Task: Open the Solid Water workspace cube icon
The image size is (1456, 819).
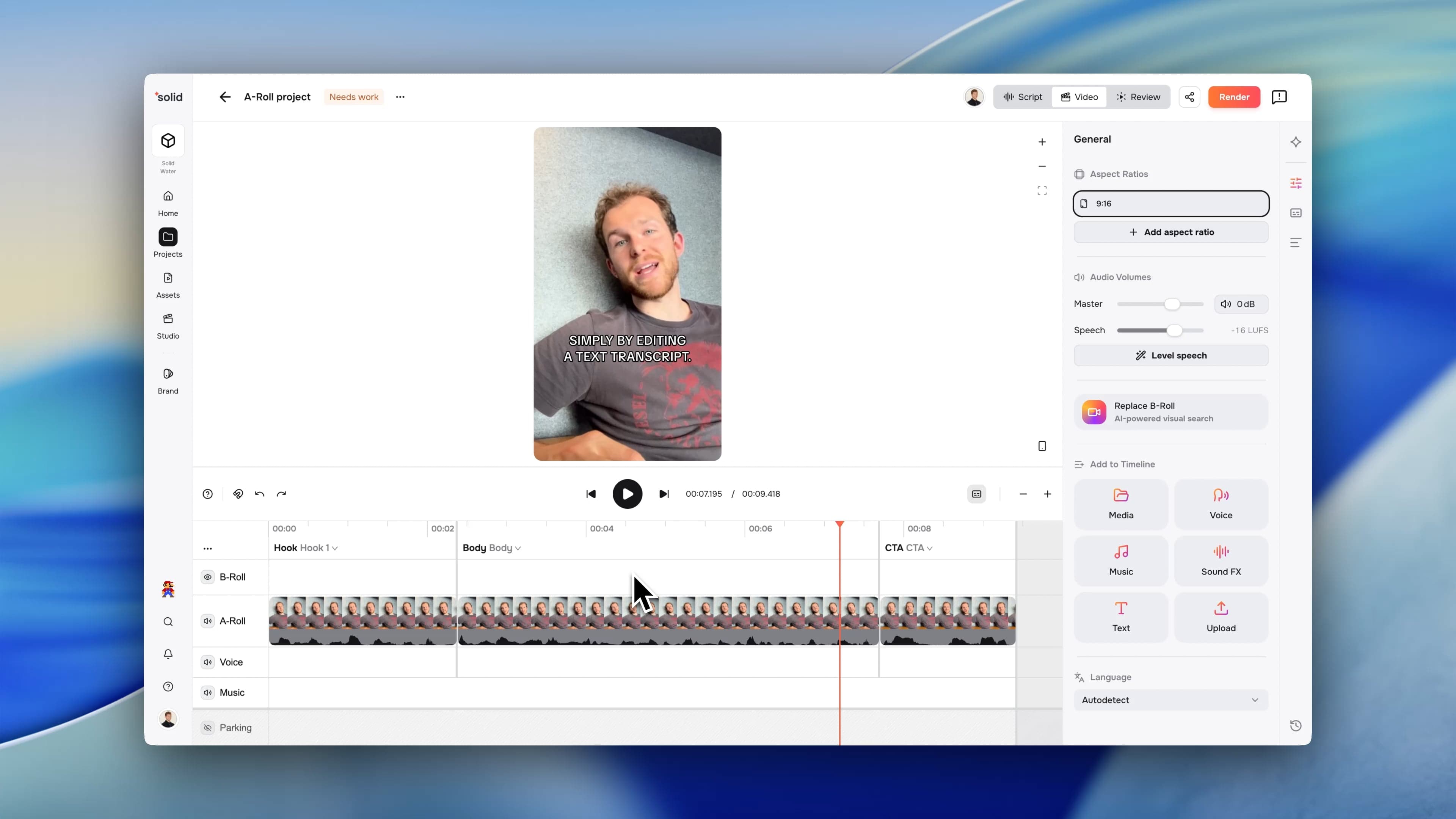Action: coord(168,141)
